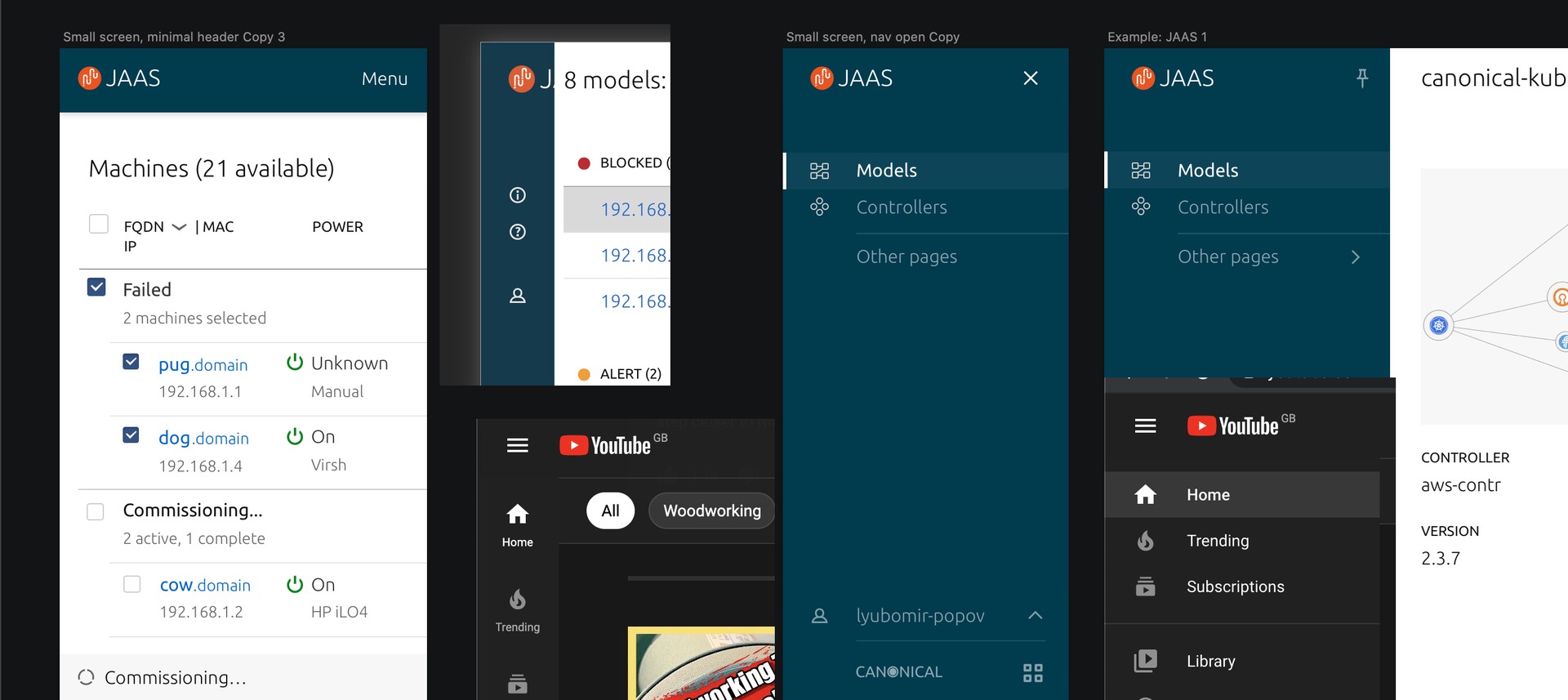Click Trending in the YouTube mini sidebar
The image size is (1568, 700).
click(518, 610)
